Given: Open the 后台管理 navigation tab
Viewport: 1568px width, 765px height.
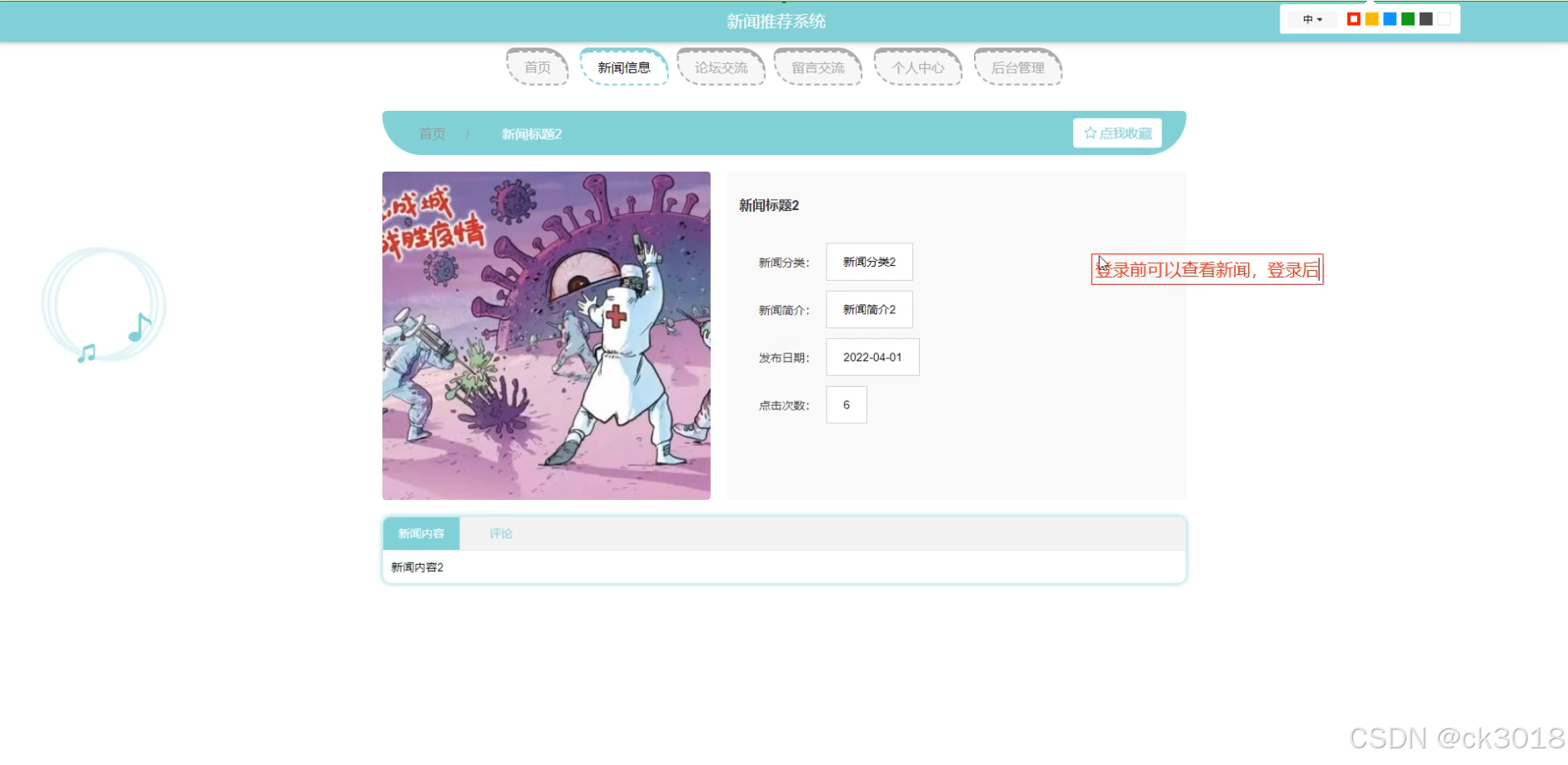Looking at the screenshot, I should click(x=1018, y=67).
